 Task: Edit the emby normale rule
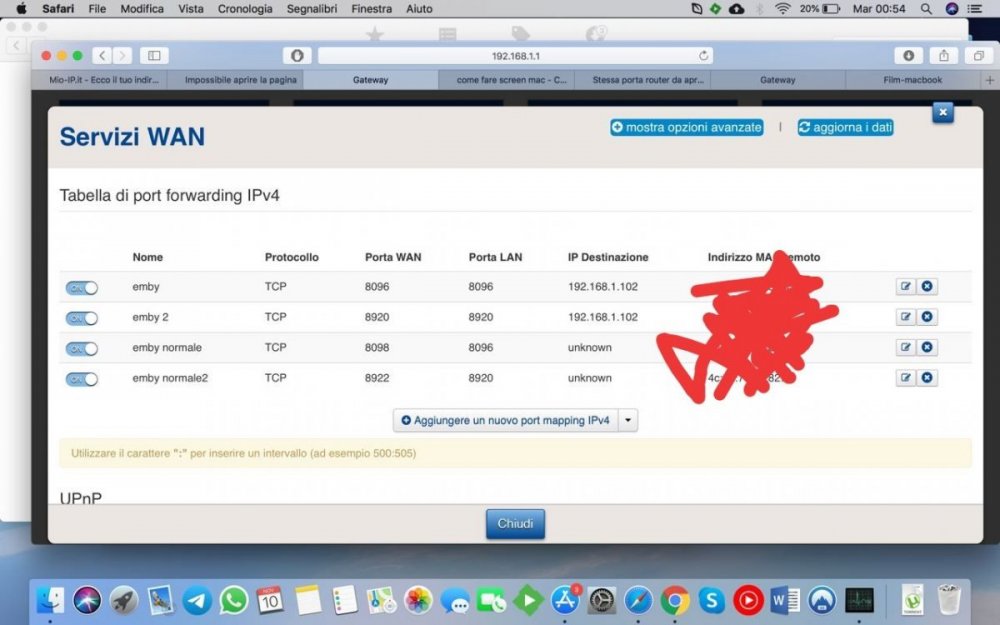(x=906, y=347)
